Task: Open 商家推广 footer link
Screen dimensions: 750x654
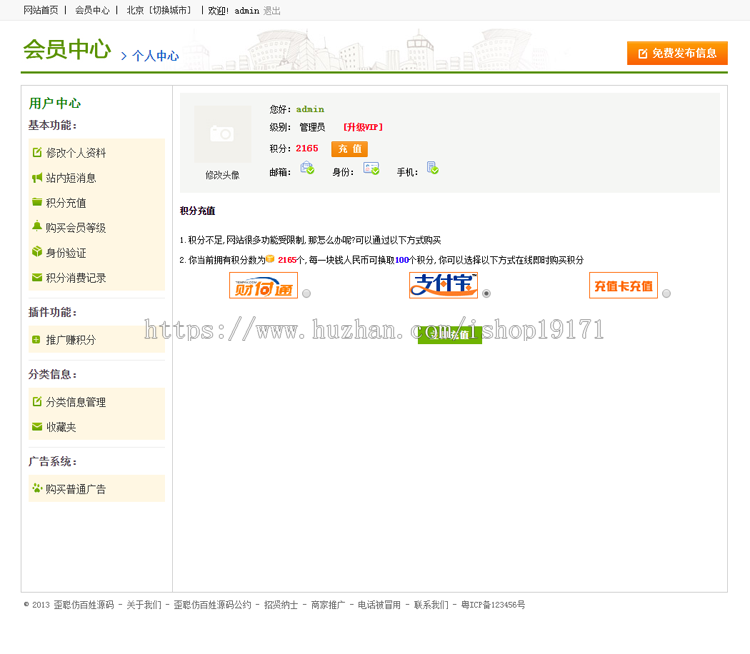Action: [x=328, y=605]
